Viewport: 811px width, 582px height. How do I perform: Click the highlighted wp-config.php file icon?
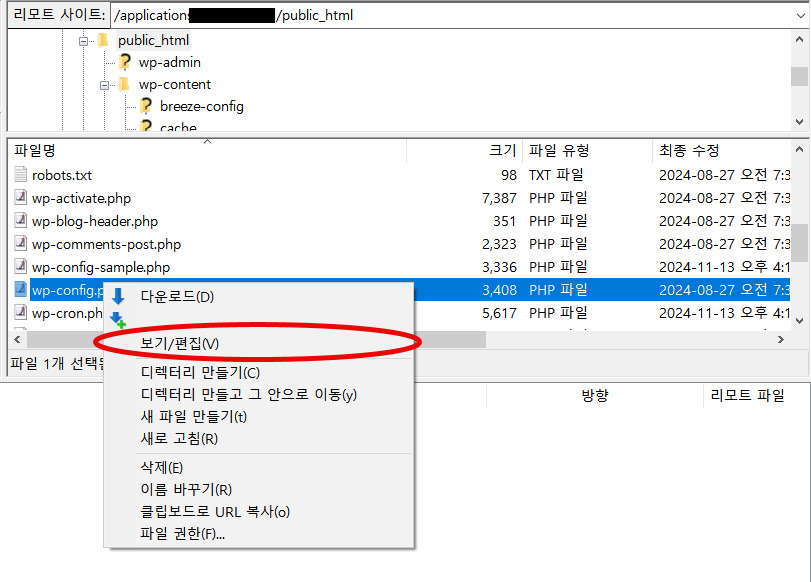pos(21,289)
